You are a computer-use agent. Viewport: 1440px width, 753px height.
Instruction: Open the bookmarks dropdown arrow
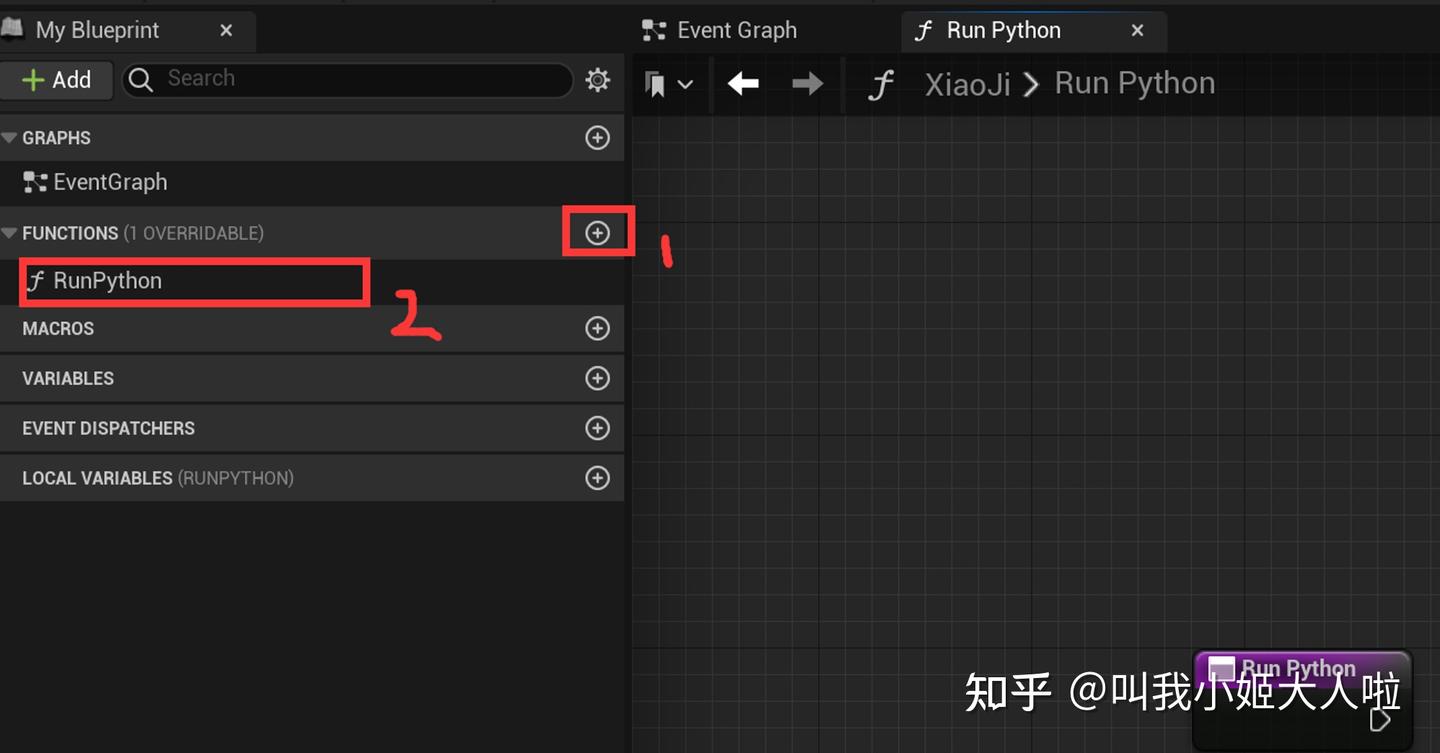click(x=686, y=84)
